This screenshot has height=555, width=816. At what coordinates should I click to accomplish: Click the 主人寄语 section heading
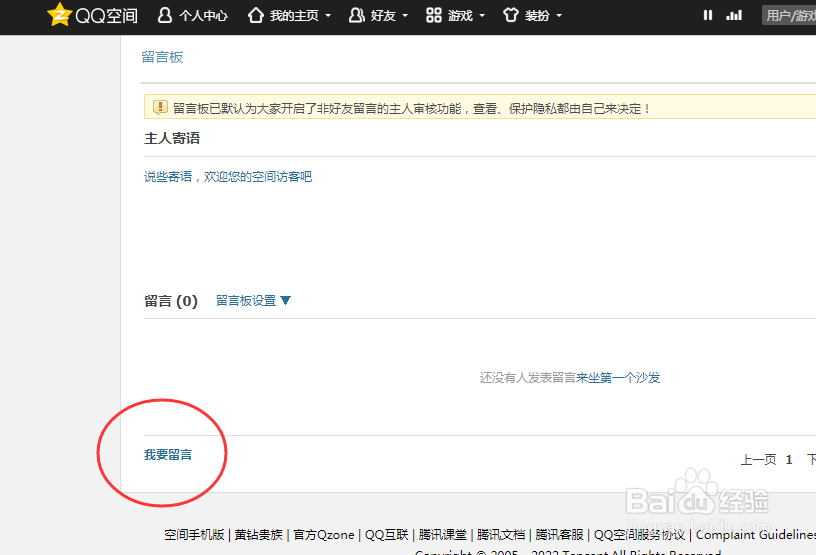pos(172,138)
